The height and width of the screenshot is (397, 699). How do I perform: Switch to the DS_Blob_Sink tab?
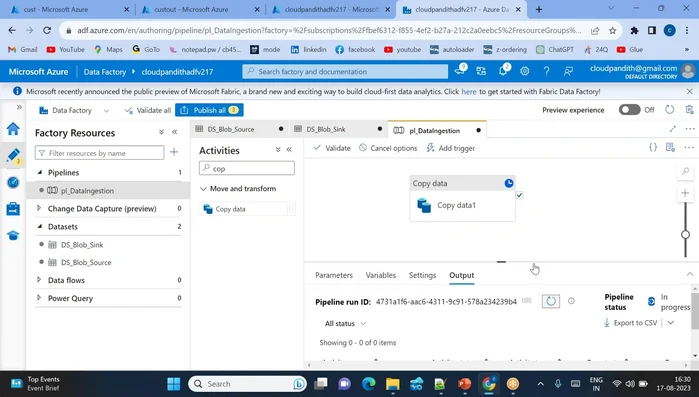(338, 129)
